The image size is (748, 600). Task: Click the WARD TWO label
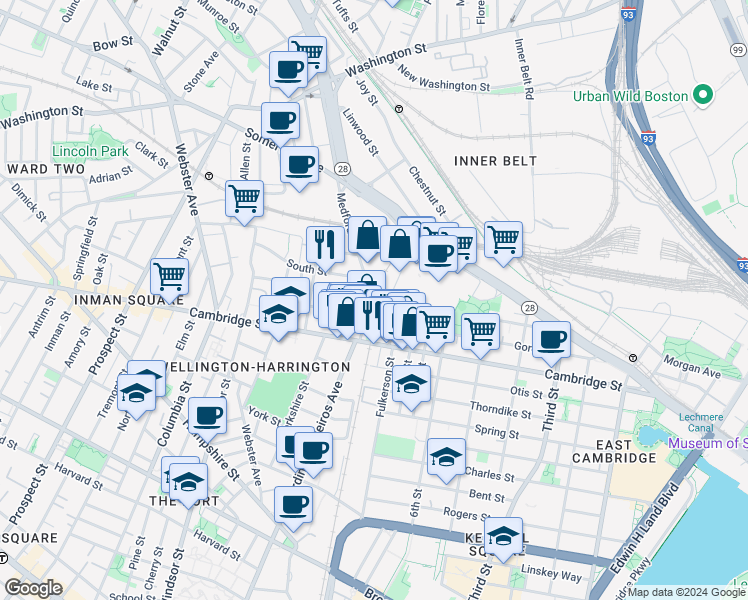click(x=46, y=169)
